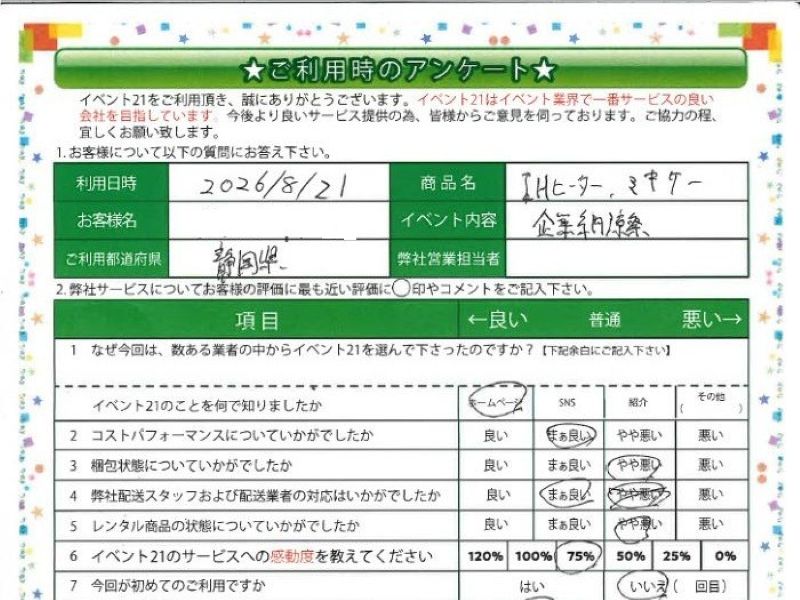Click the ご利用時のアンケート title banner

click(x=401, y=69)
